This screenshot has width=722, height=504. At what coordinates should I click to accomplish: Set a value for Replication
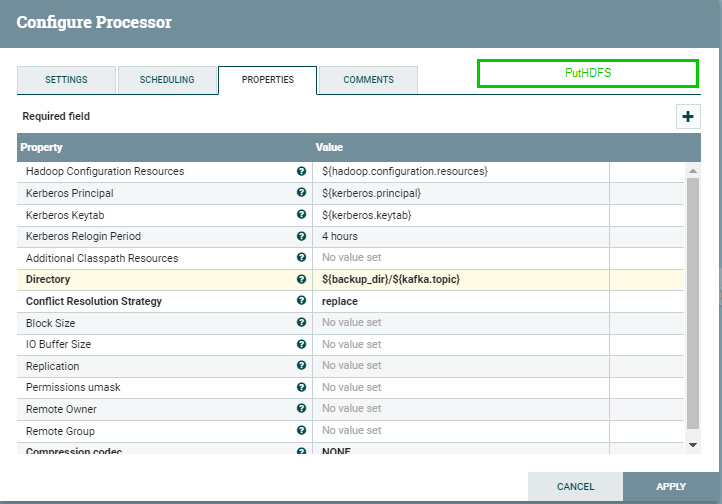coord(460,366)
